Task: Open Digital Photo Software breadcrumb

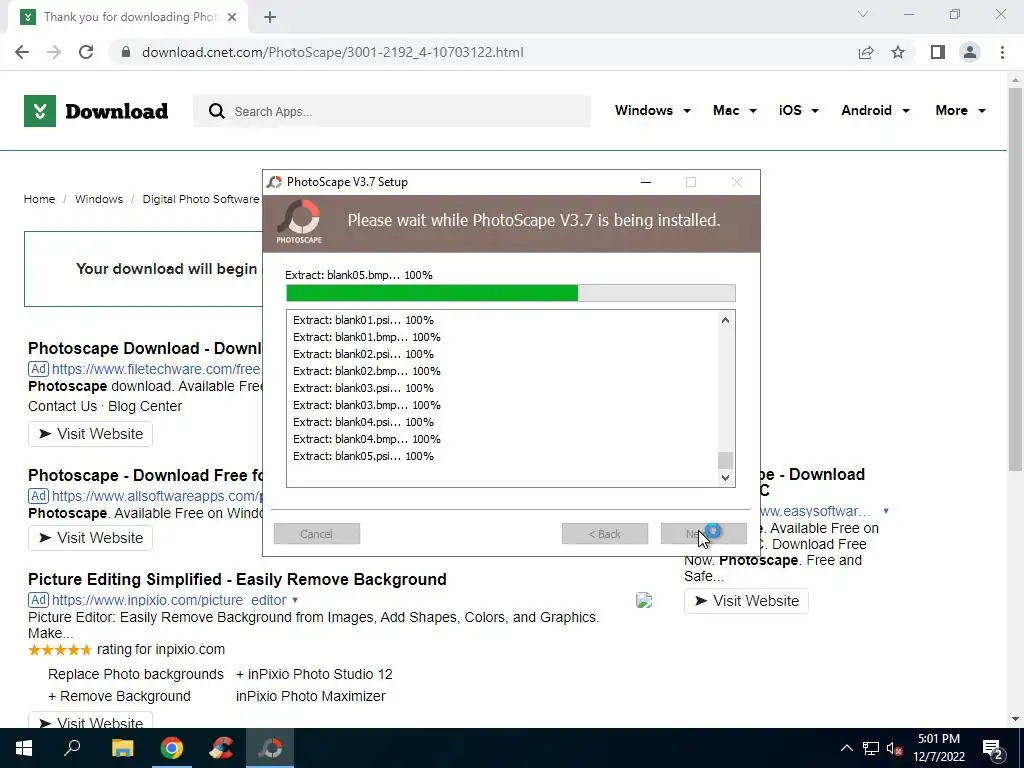Action: coord(200,199)
